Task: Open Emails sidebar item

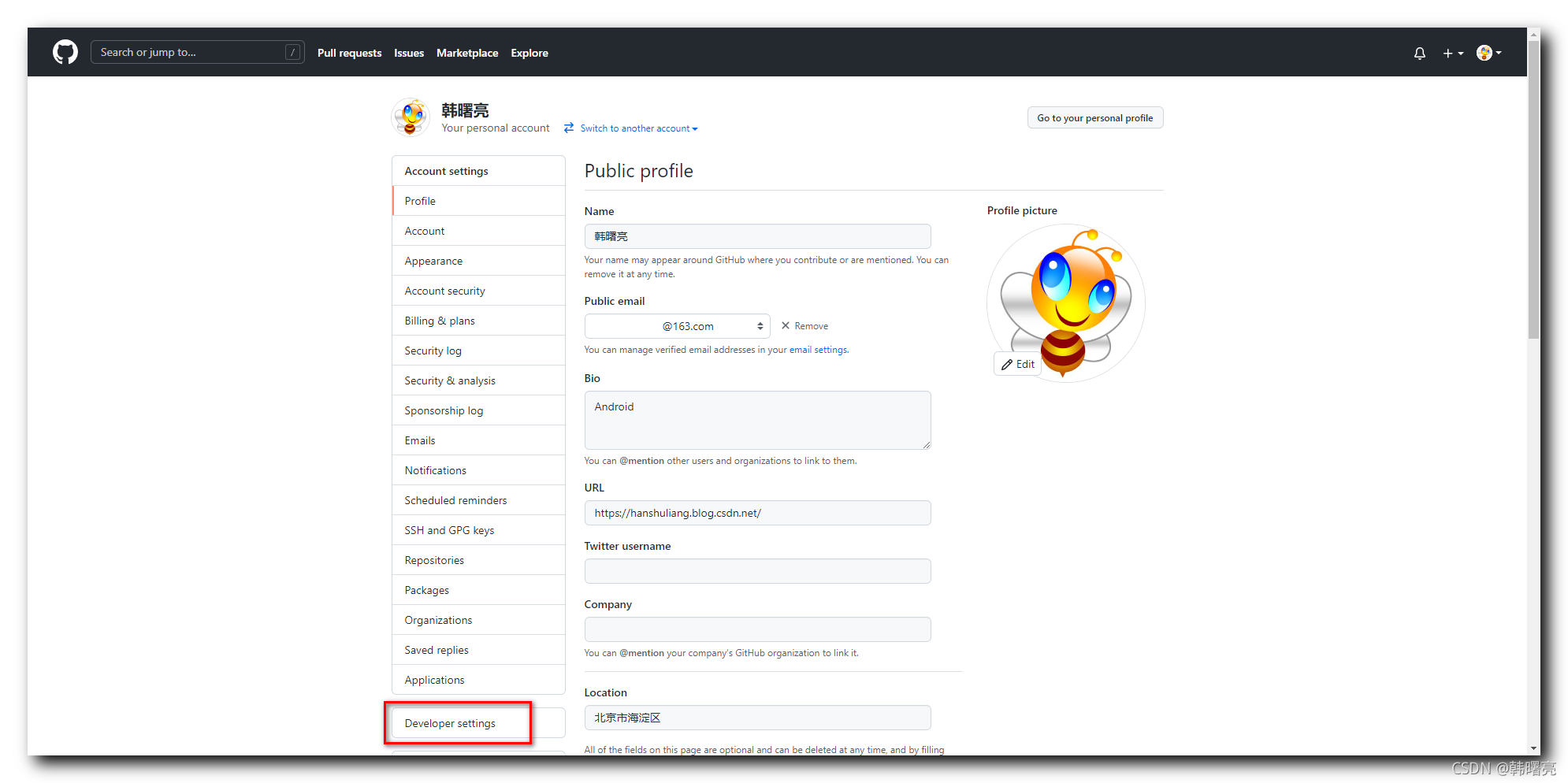Action: point(478,440)
